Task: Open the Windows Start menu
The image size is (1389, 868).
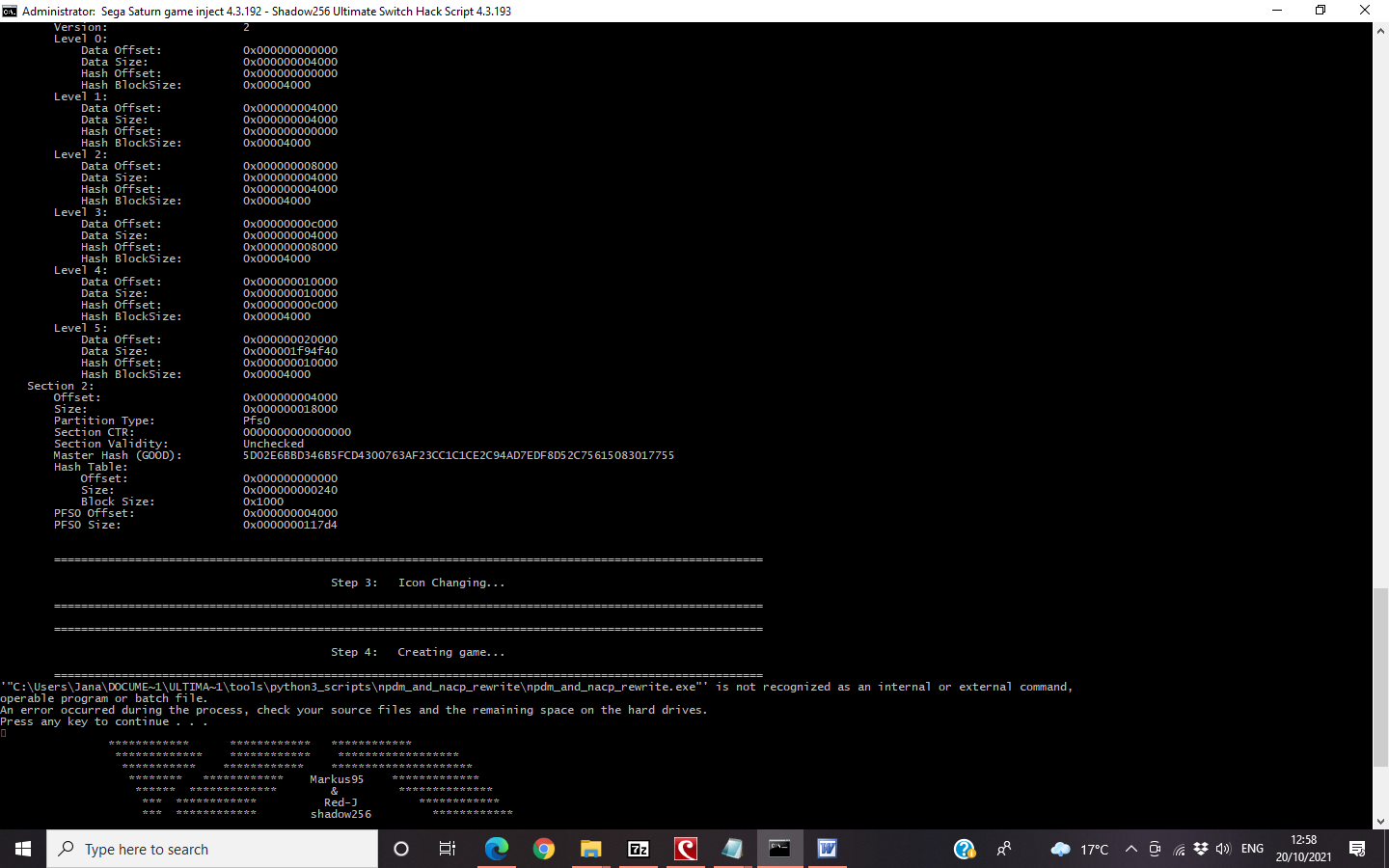Action: (23, 849)
